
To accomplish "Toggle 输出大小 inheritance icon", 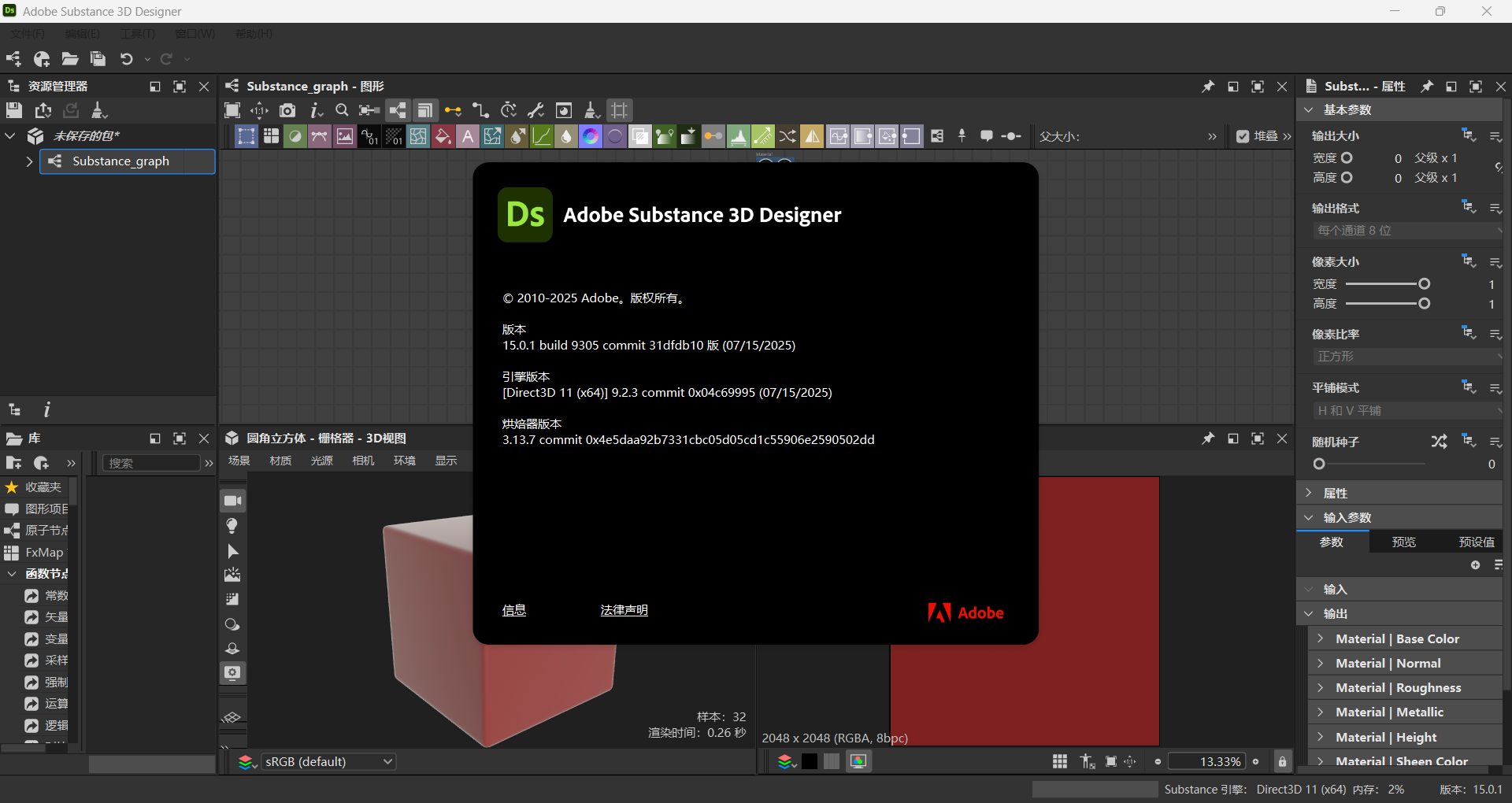I will (x=1469, y=135).
